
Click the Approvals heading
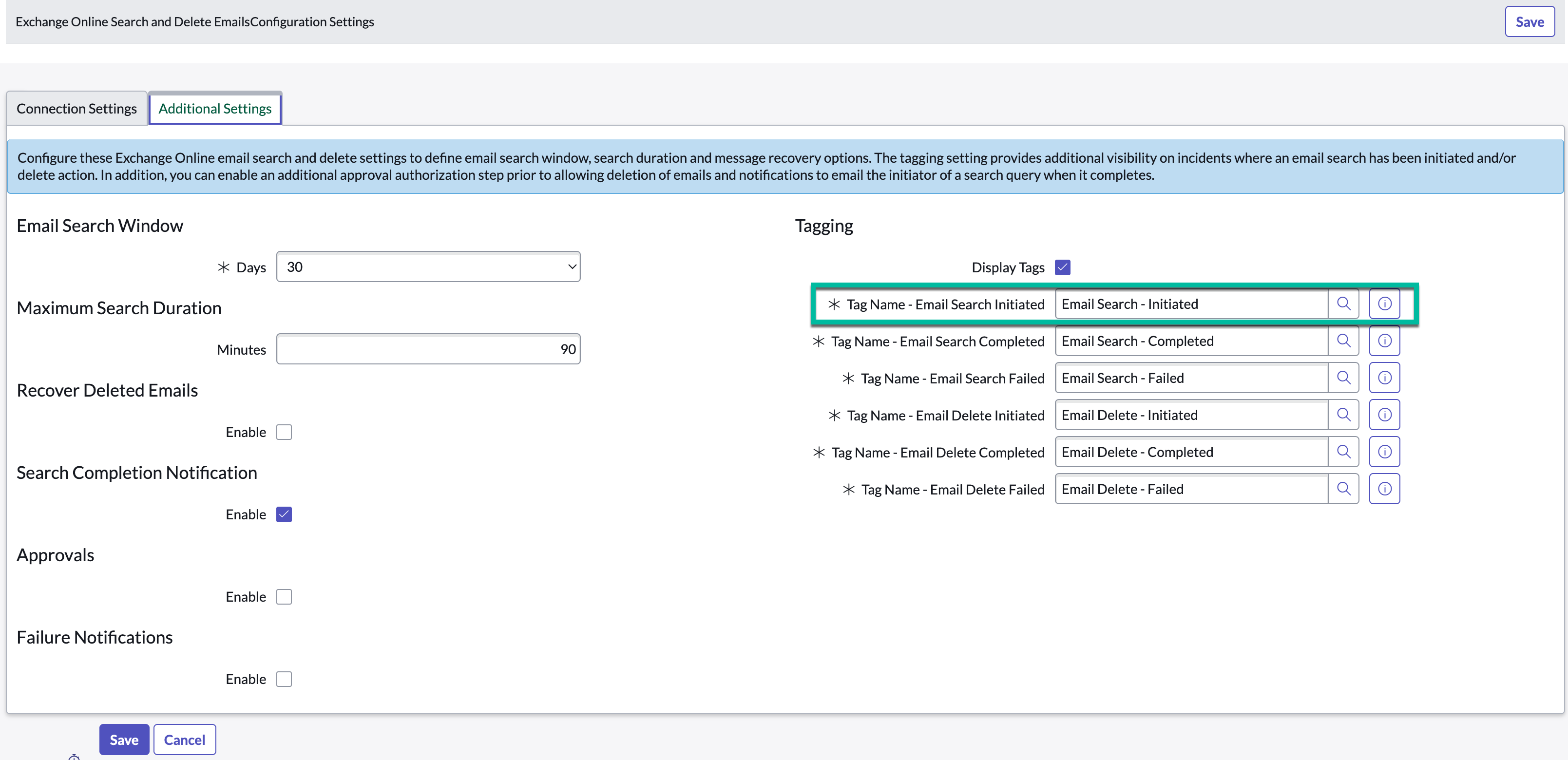(x=55, y=555)
